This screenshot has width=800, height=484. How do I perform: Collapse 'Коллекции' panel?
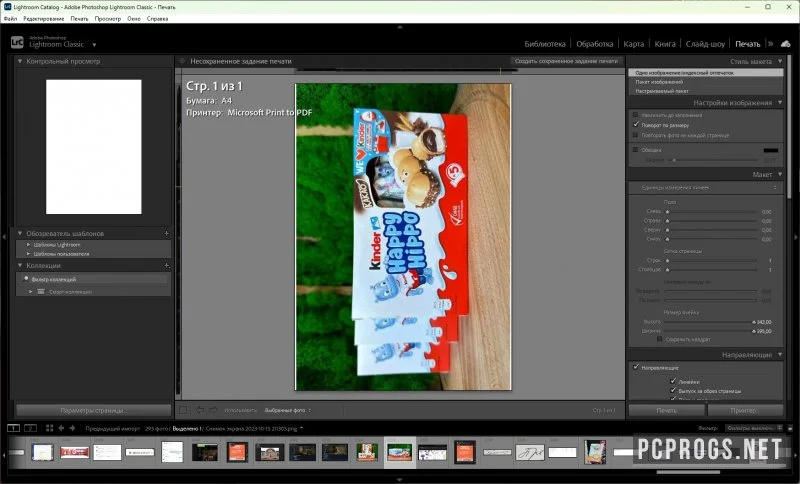tap(20, 265)
